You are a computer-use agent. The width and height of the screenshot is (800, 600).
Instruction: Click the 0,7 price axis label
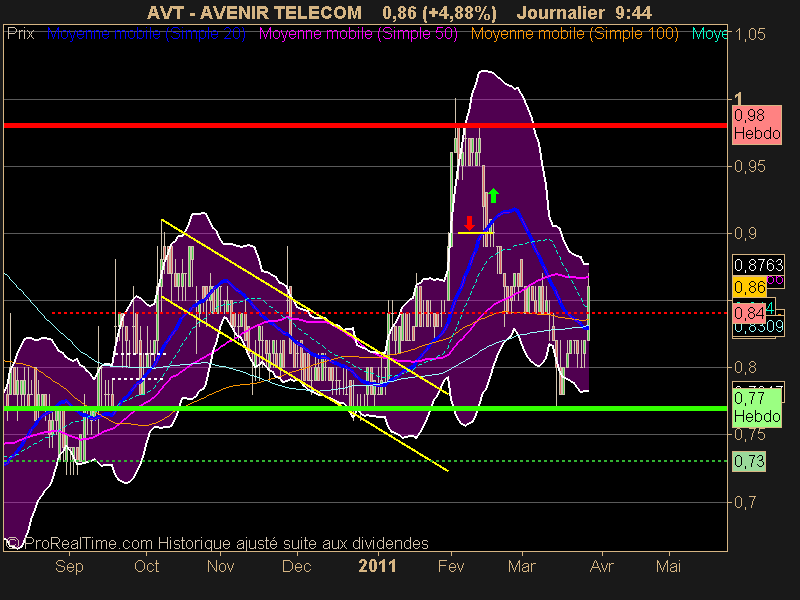(x=745, y=502)
